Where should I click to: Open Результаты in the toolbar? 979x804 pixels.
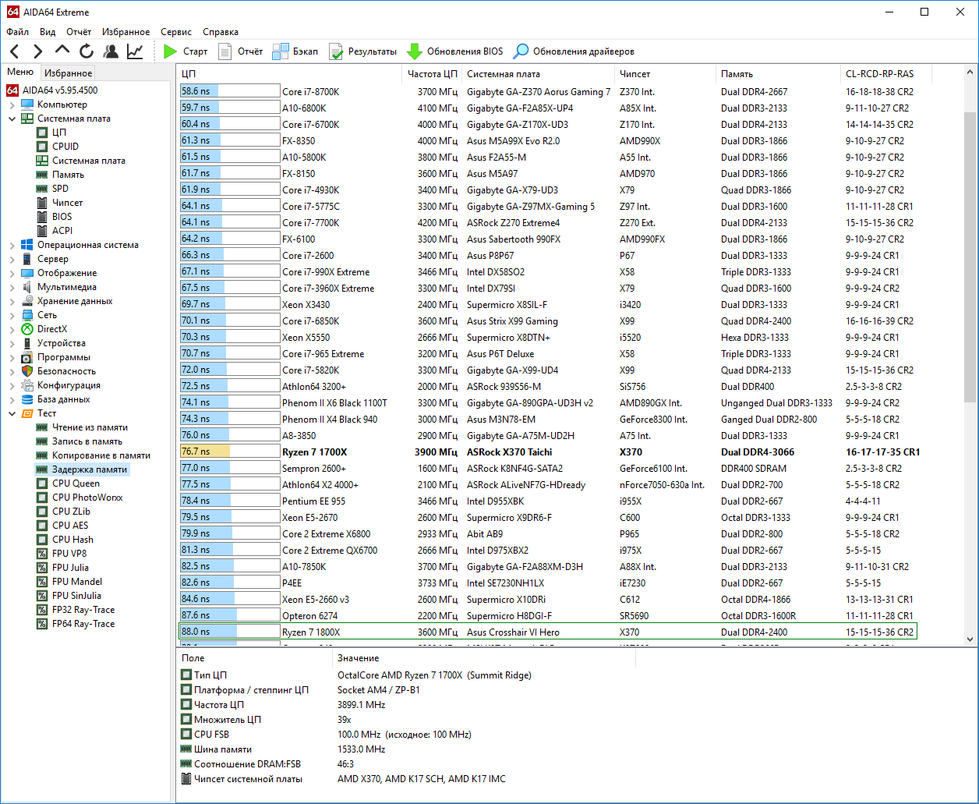pos(362,51)
